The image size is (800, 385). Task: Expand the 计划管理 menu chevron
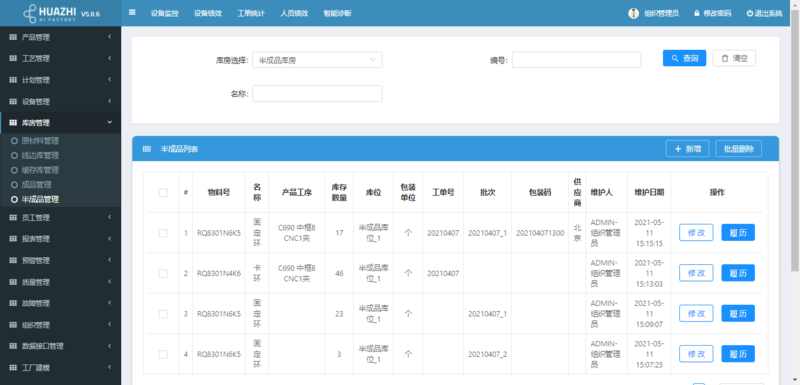coord(110,80)
